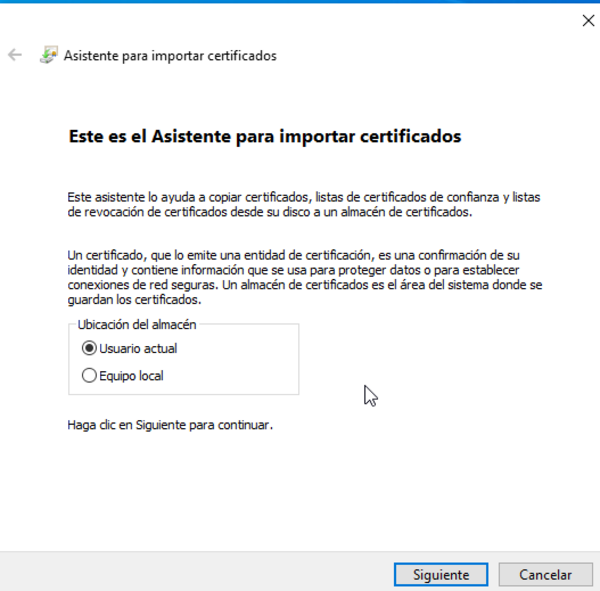
Task: Select the Equipo local radio button
Action: pos(90,376)
